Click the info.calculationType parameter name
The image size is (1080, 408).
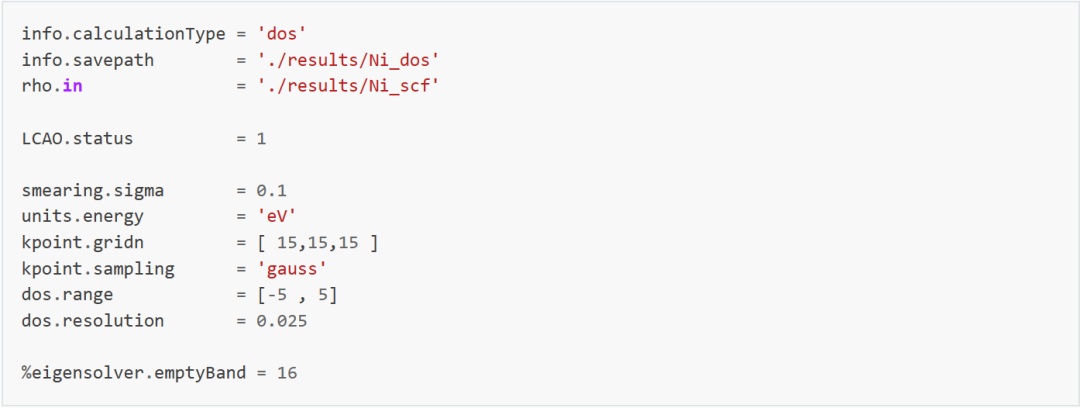[123, 34]
